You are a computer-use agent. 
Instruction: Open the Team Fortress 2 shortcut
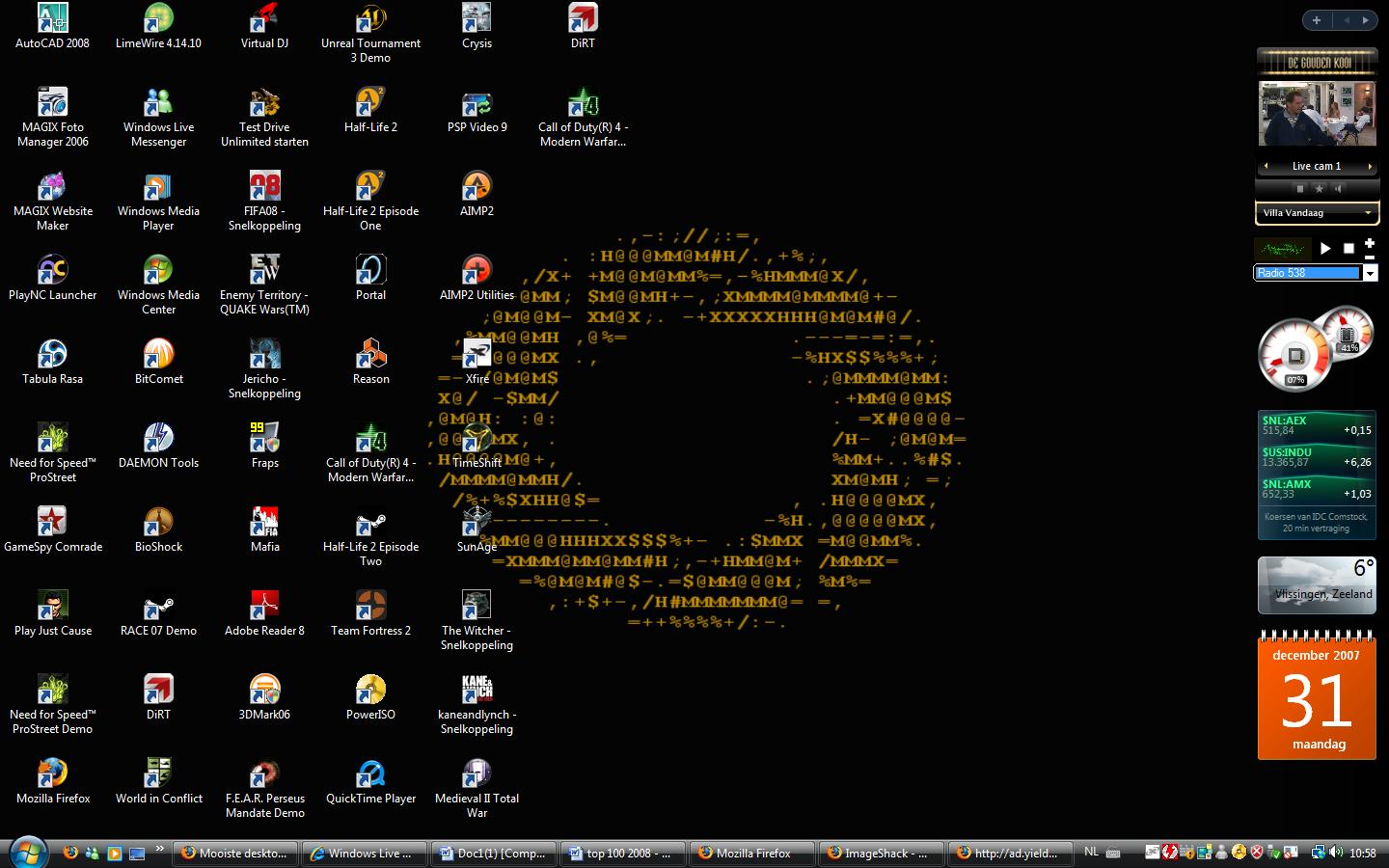tap(370, 606)
